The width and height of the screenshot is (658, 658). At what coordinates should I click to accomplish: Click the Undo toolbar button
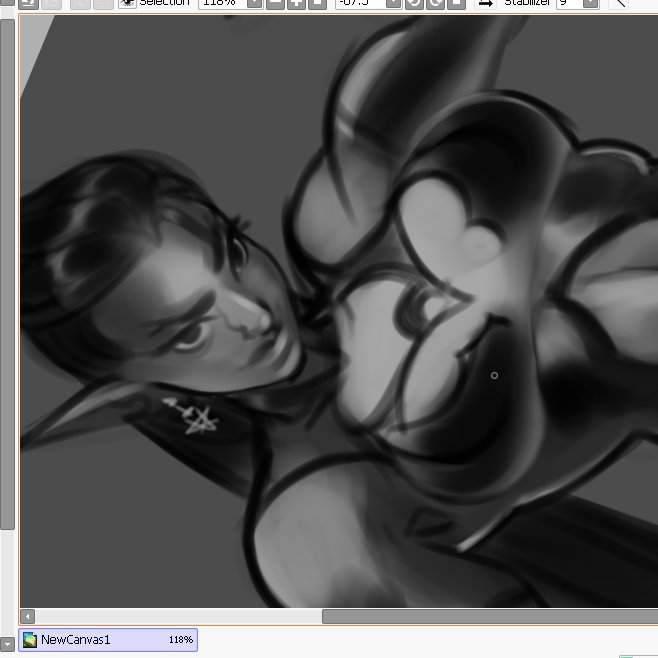[x=28, y=3]
